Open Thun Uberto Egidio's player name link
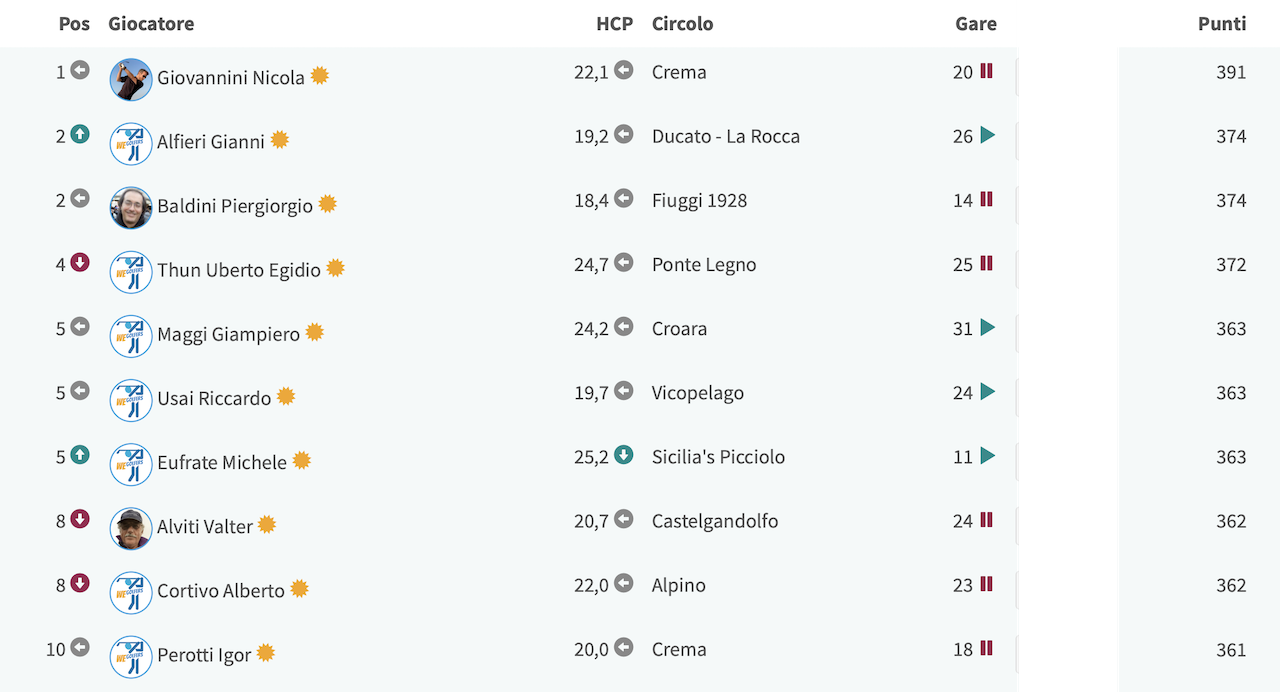 pyautogui.click(x=239, y=270)
